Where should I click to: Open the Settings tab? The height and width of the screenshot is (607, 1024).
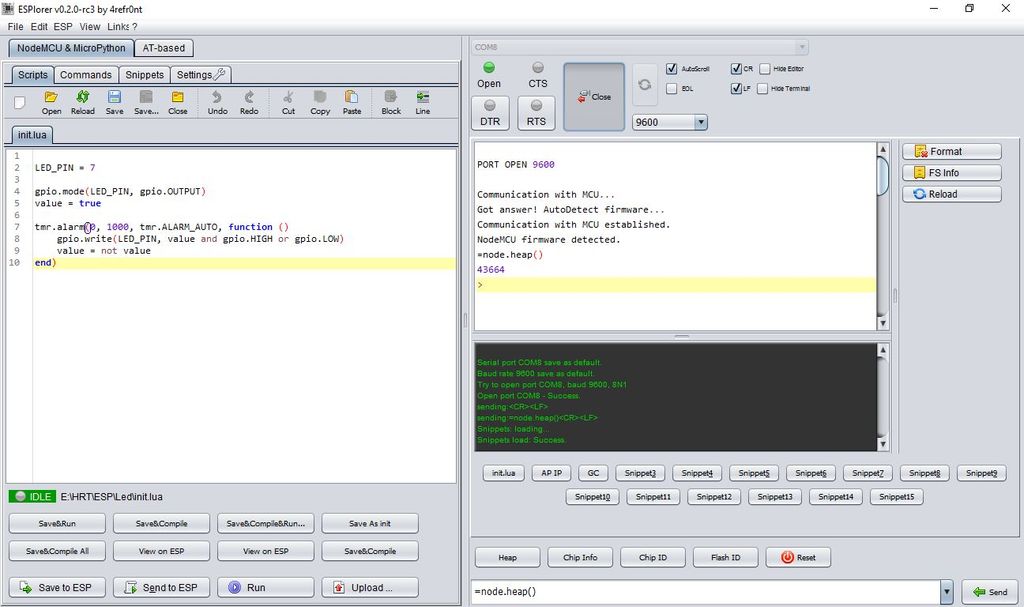[200, 74]
